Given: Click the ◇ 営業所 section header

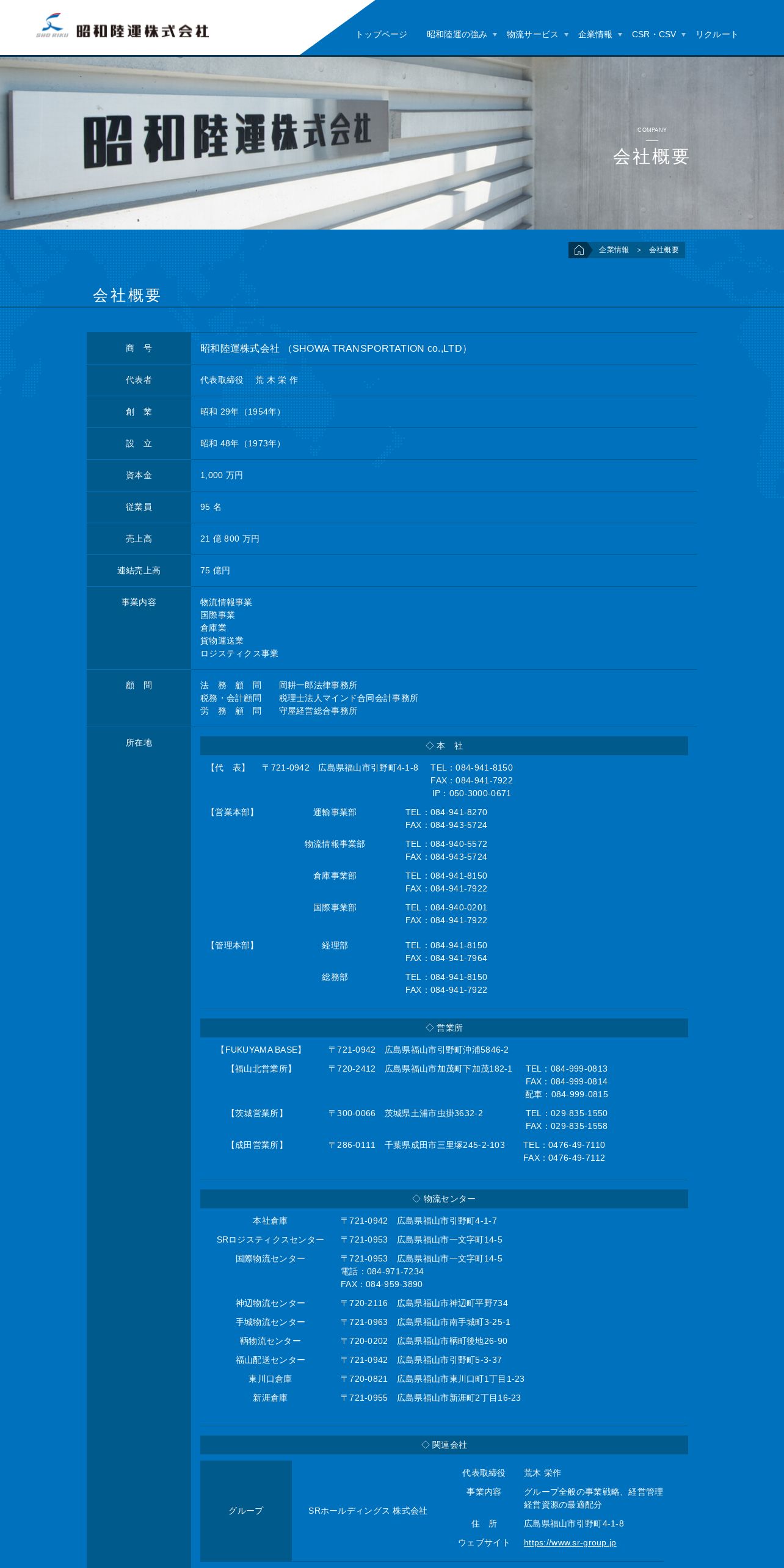Looking at the screenshot, I should [444, 1028].
